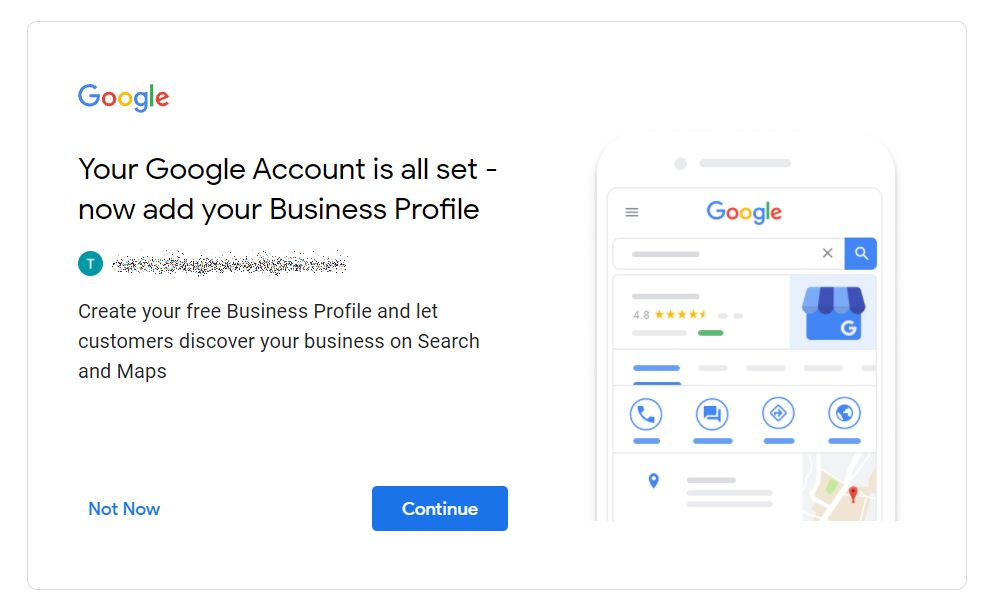992x610 pixels.
Task: Clear the search field using the X
Action: (x=827, y=253)
